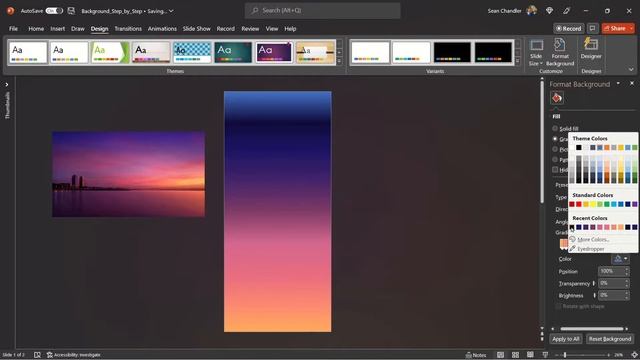Screen dimensions: 640x360
Task: Switch to Reading View icon
Action: coord(530,355)
